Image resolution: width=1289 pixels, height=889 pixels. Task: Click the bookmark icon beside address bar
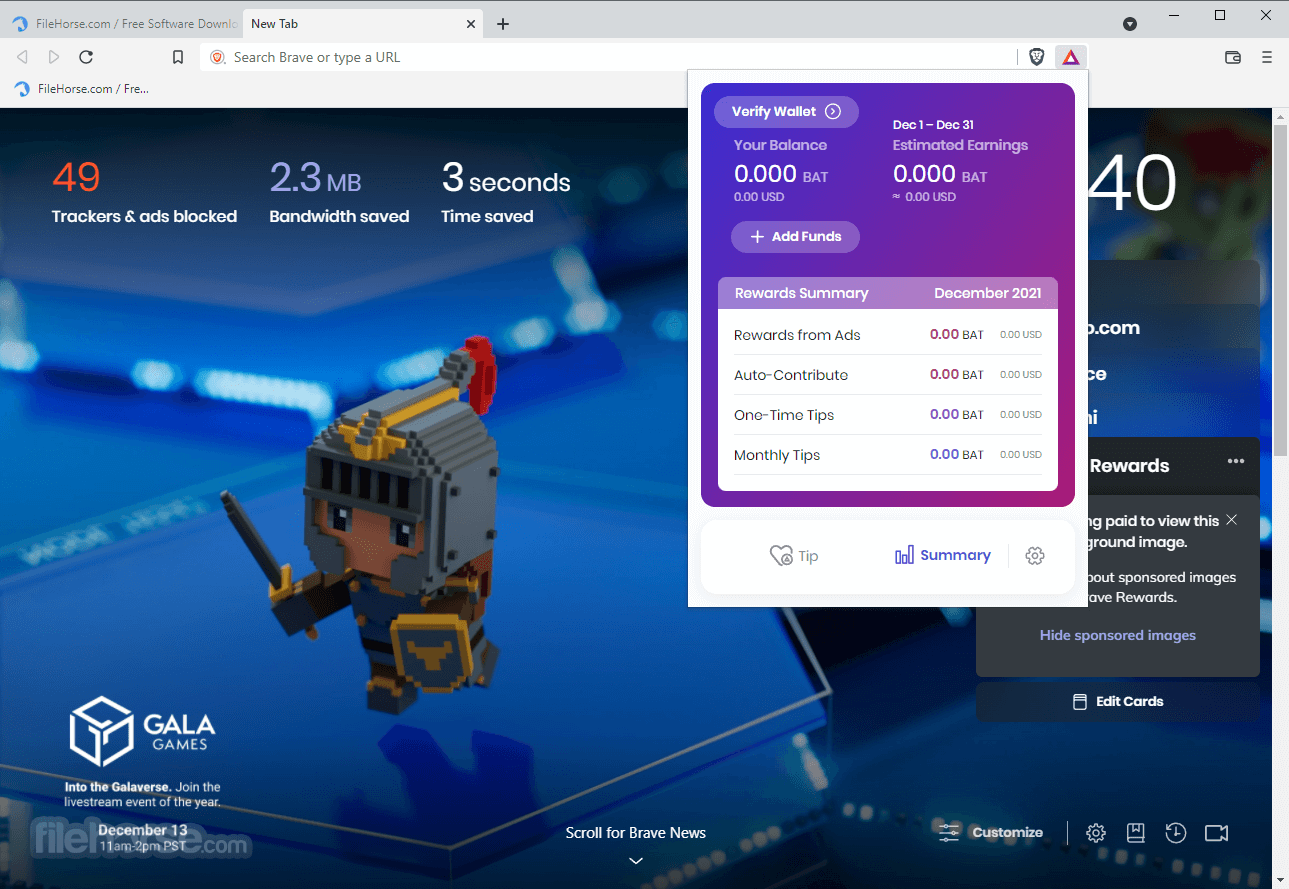click(x=178, y=57)
